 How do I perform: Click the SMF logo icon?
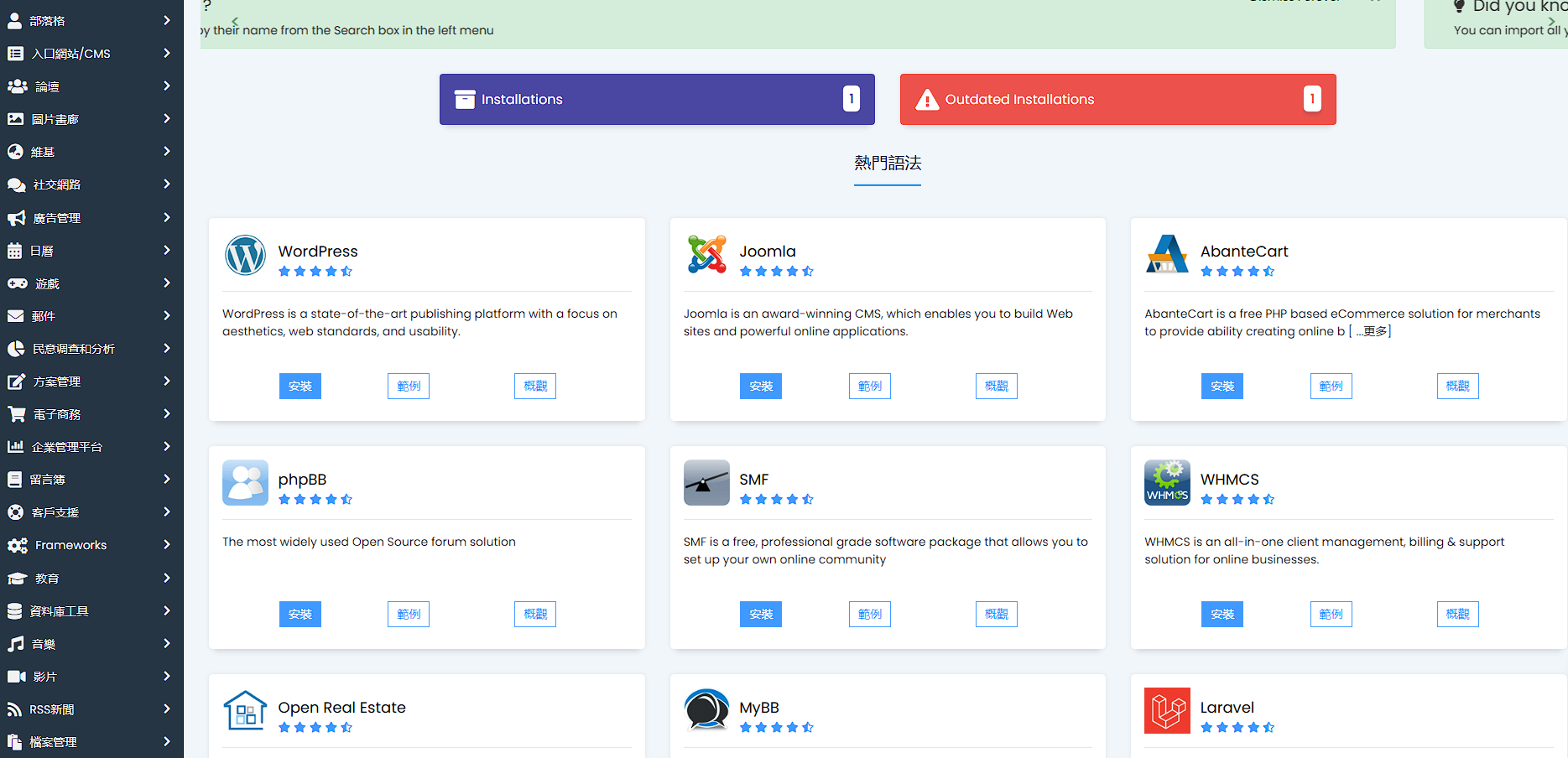point(706,483)
